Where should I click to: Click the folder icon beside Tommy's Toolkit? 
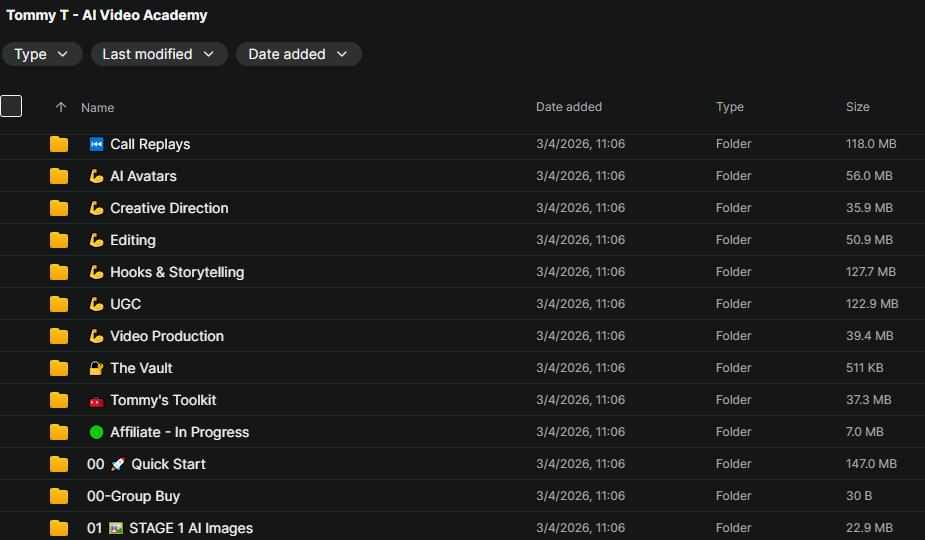coord(59,400)
